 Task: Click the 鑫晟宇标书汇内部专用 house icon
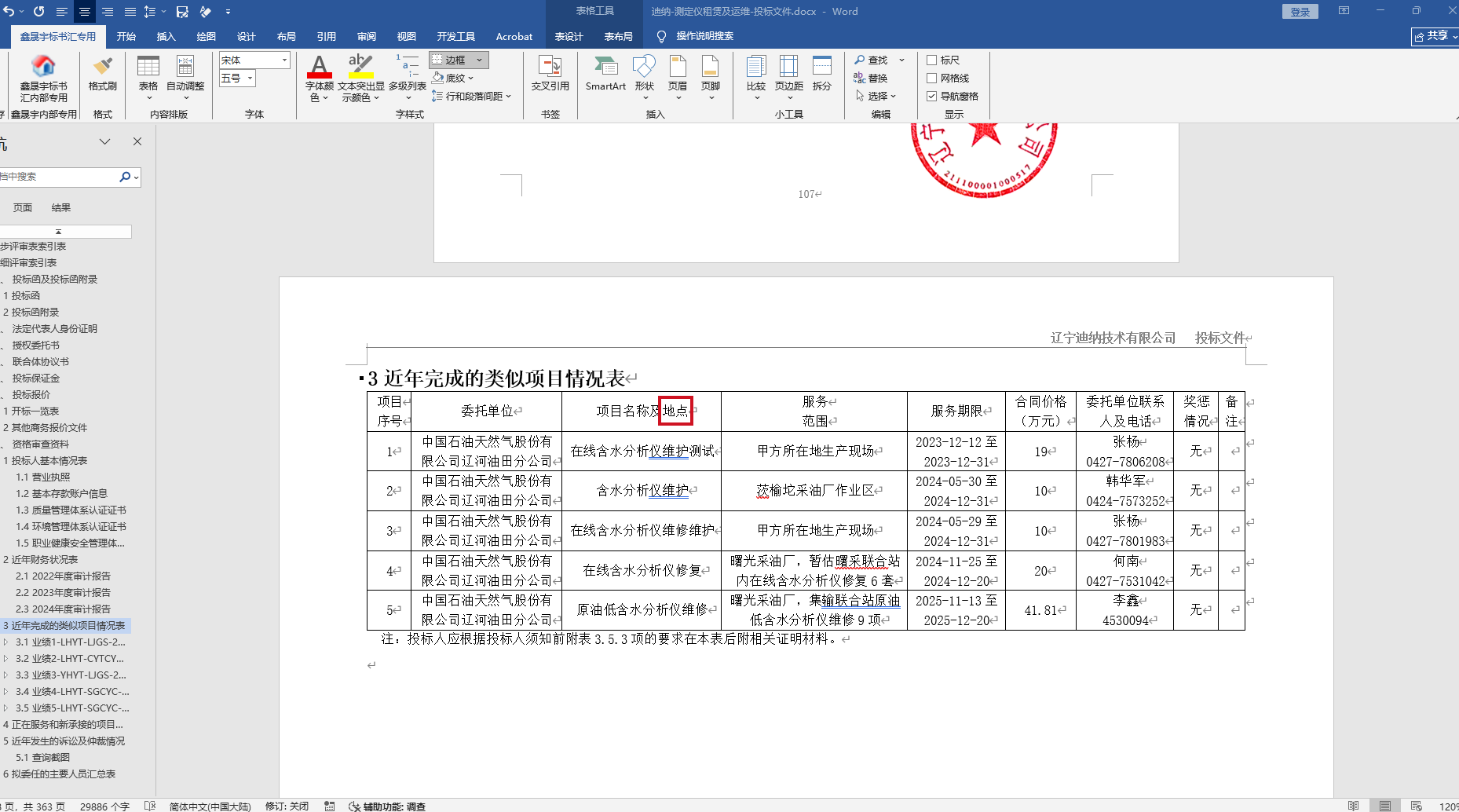tap(43, 66)
